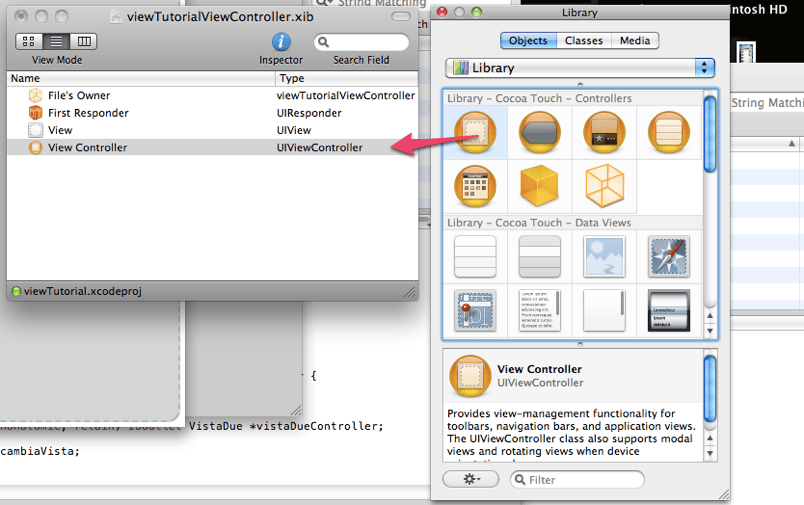Switch to column view mode
The width and height of the screenshot is (804, 505).
click(84, 41)
